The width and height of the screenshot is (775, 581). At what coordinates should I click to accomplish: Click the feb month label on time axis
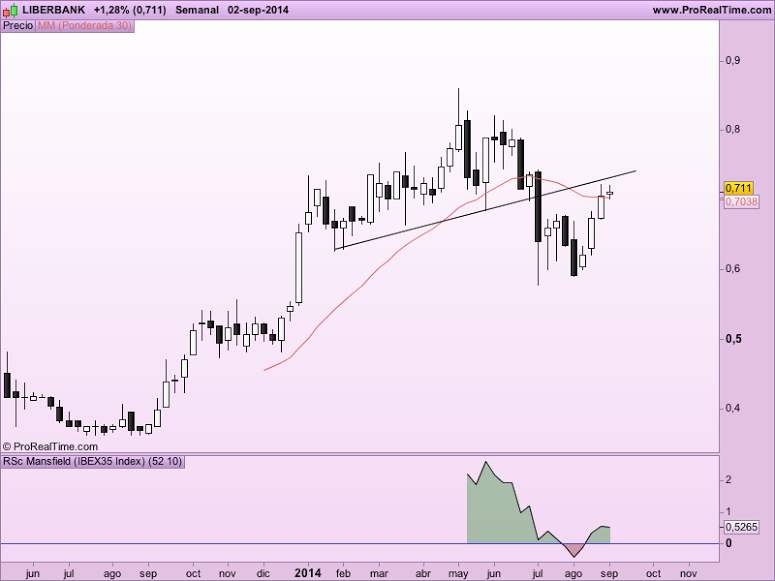click(x=343, y=574)
